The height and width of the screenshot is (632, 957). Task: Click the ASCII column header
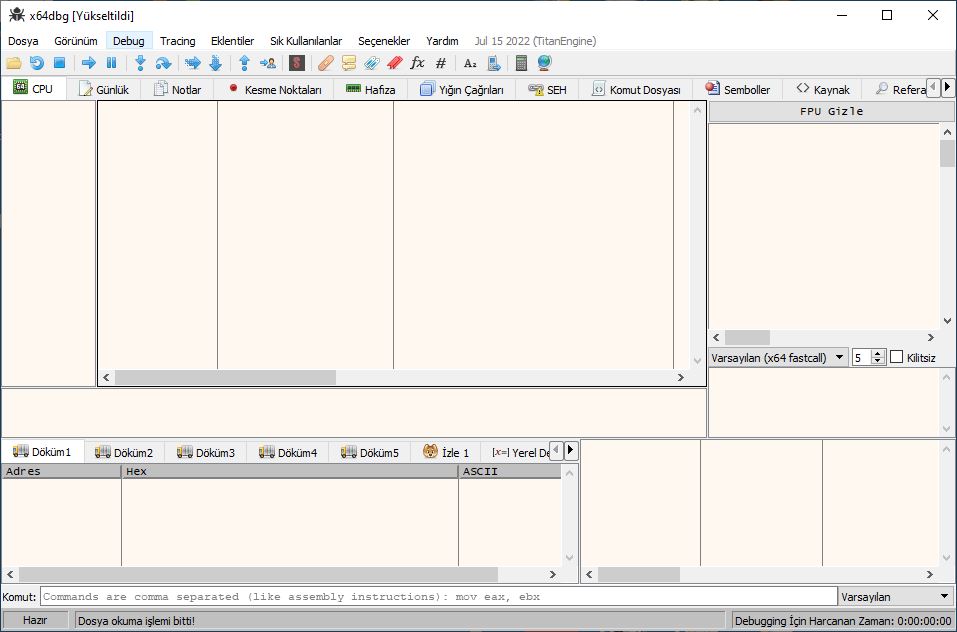click(510, 471)
